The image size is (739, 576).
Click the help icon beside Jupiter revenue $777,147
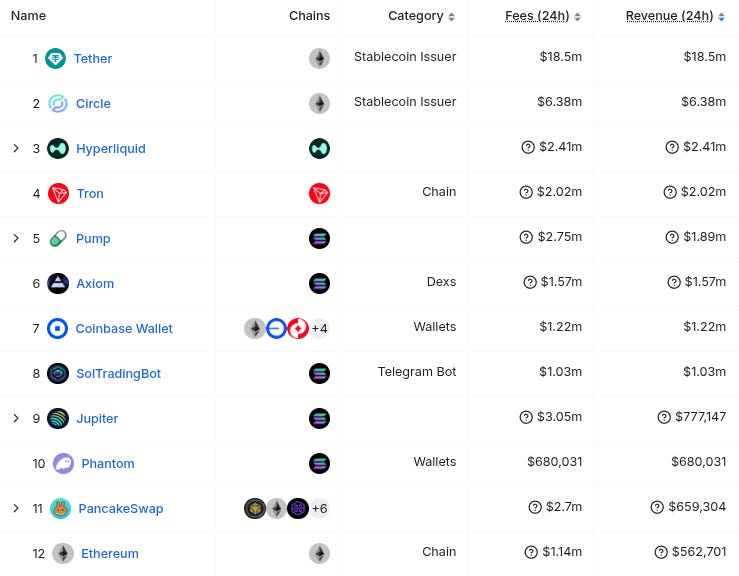pos(664,417)
